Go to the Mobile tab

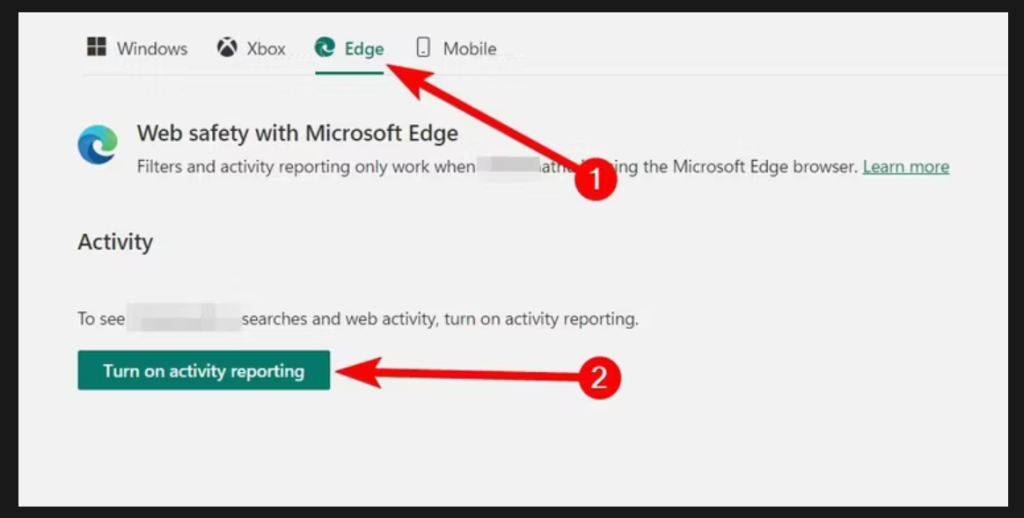[469, 48]
